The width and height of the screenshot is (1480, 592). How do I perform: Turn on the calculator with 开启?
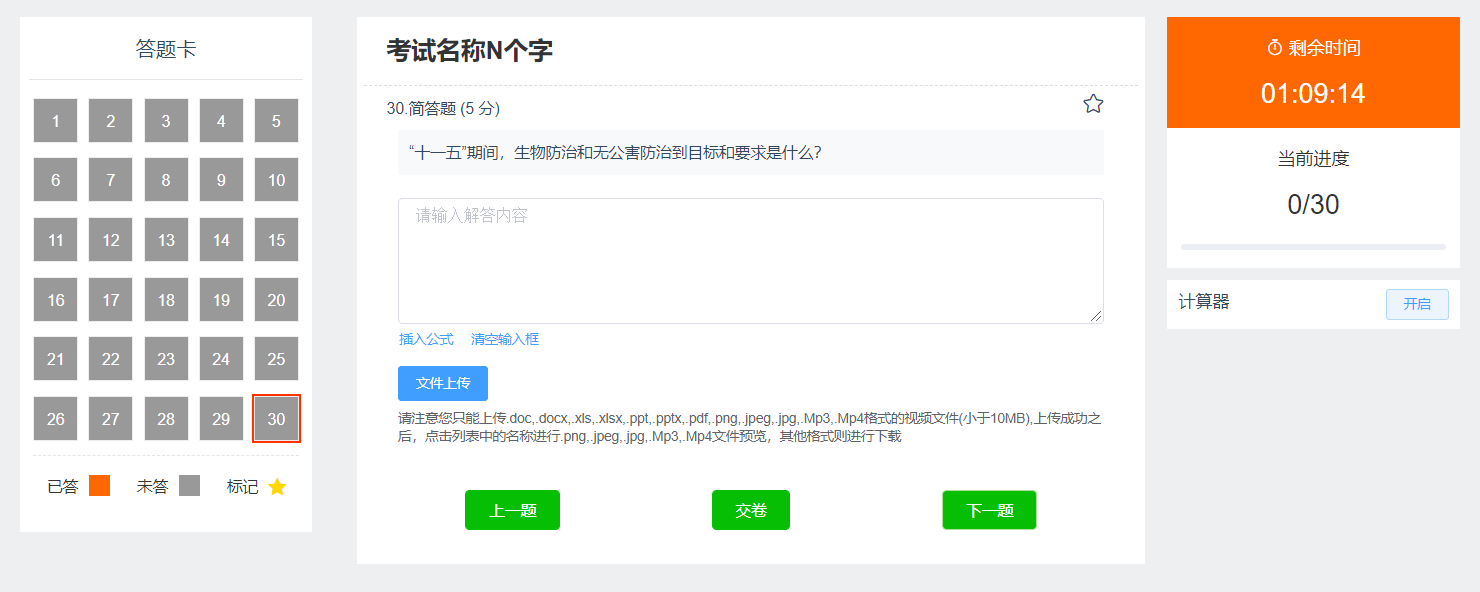click(x=1417, y=304)
